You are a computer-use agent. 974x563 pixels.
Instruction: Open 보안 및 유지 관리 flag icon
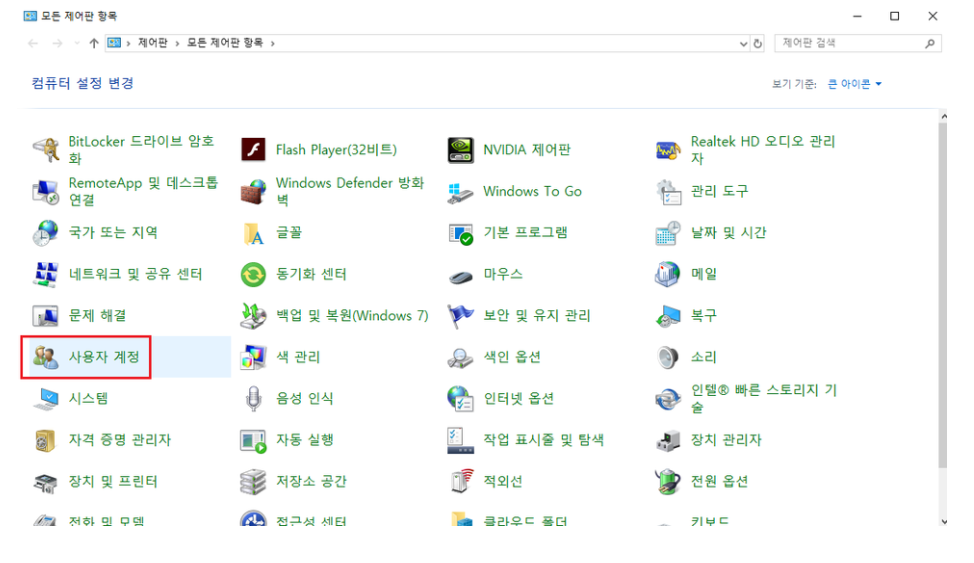tap(460, 316)
